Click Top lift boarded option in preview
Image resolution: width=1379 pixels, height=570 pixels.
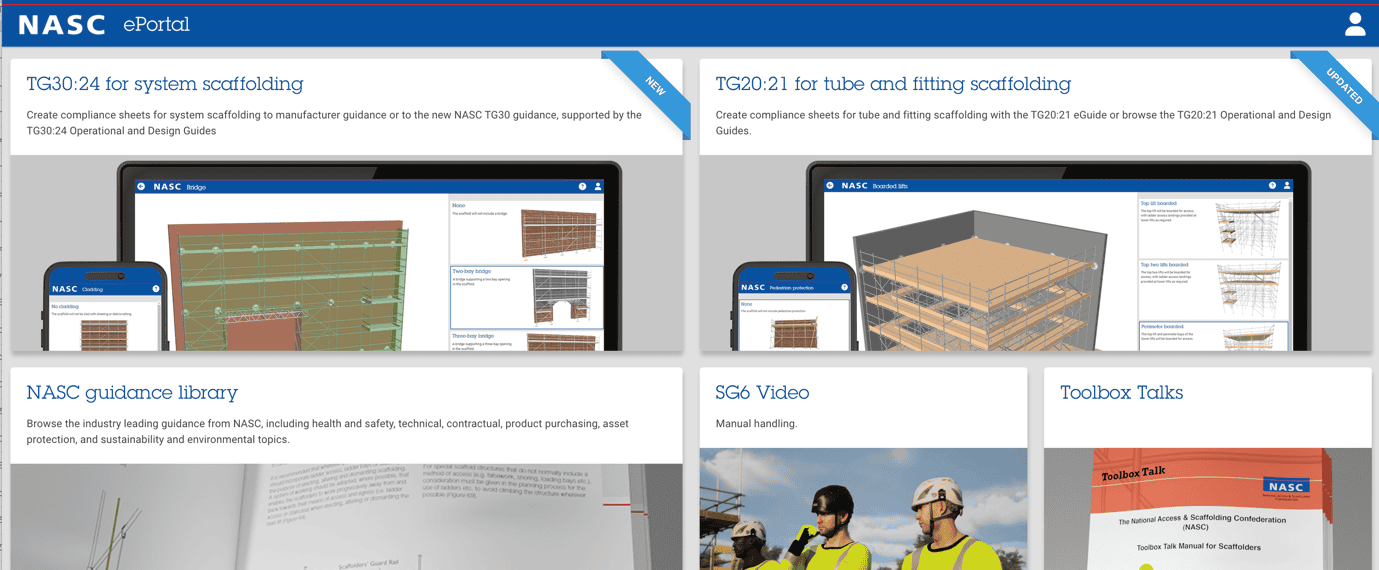tap(1214, 227)
